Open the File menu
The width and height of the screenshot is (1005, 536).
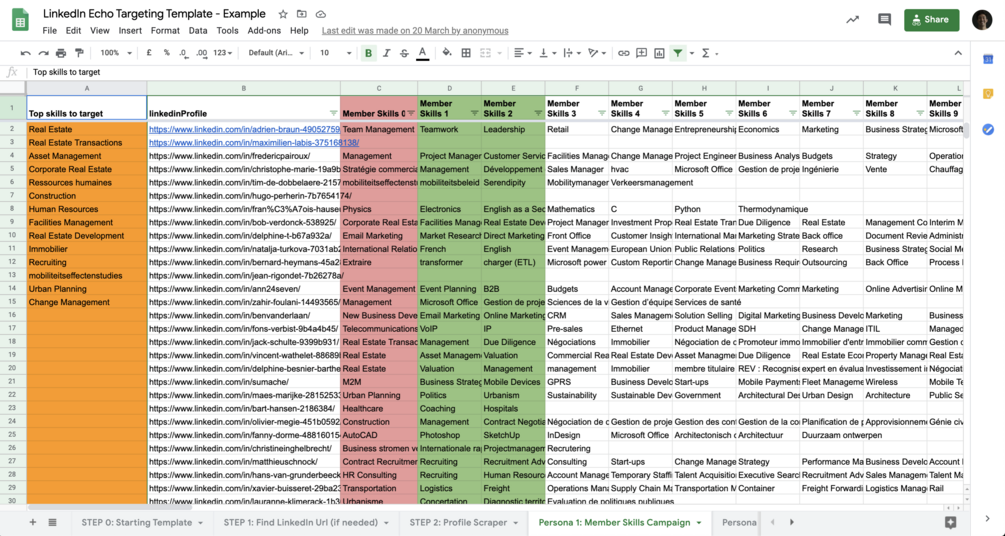49,31
